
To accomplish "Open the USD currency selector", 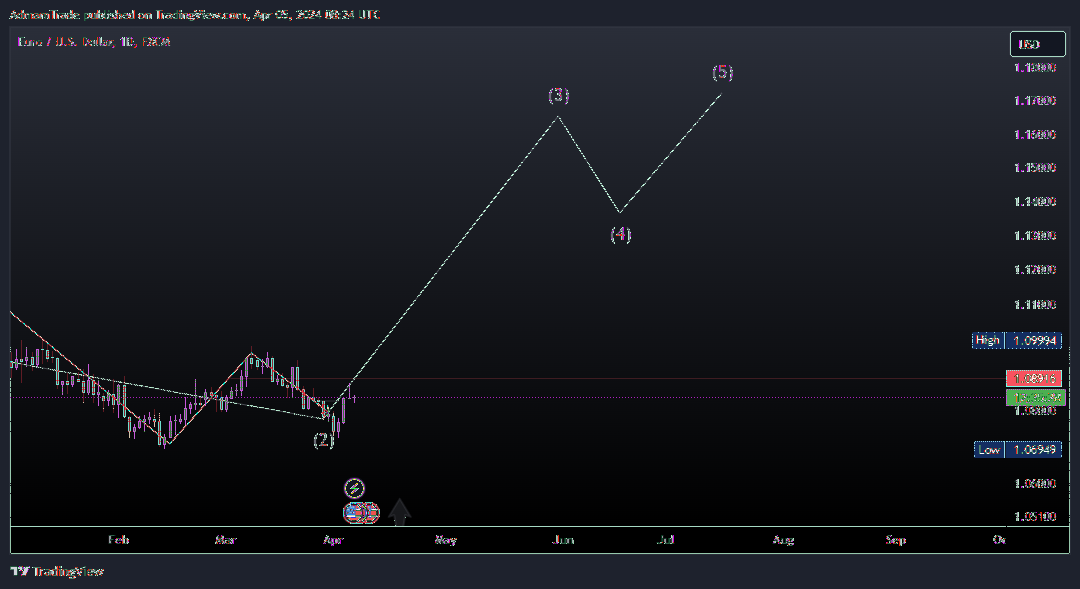I will point(1037,44).
